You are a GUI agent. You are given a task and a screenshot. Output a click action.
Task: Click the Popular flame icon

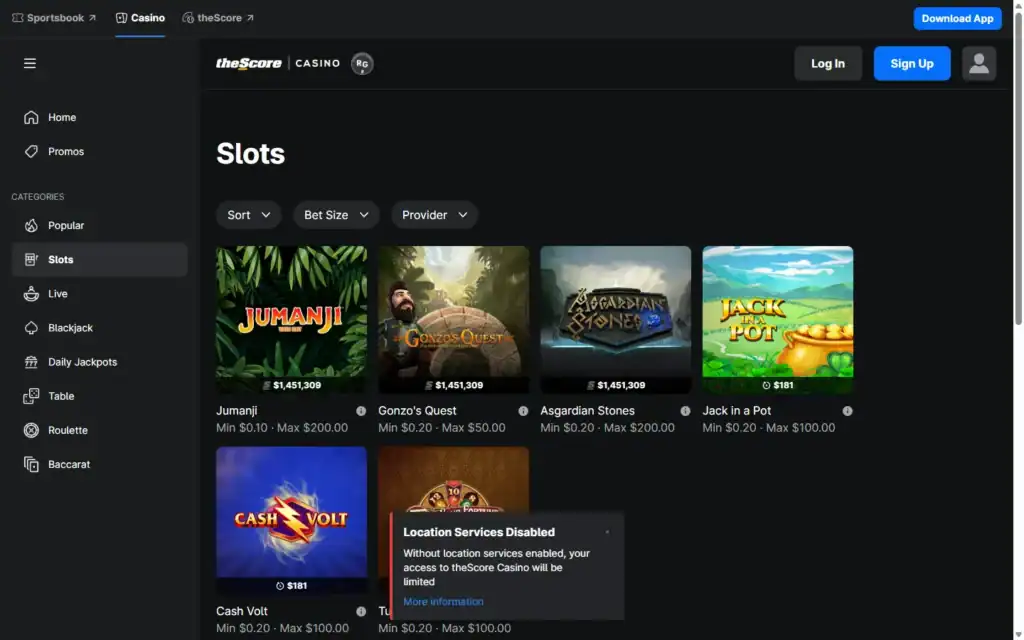coord(31,225)
